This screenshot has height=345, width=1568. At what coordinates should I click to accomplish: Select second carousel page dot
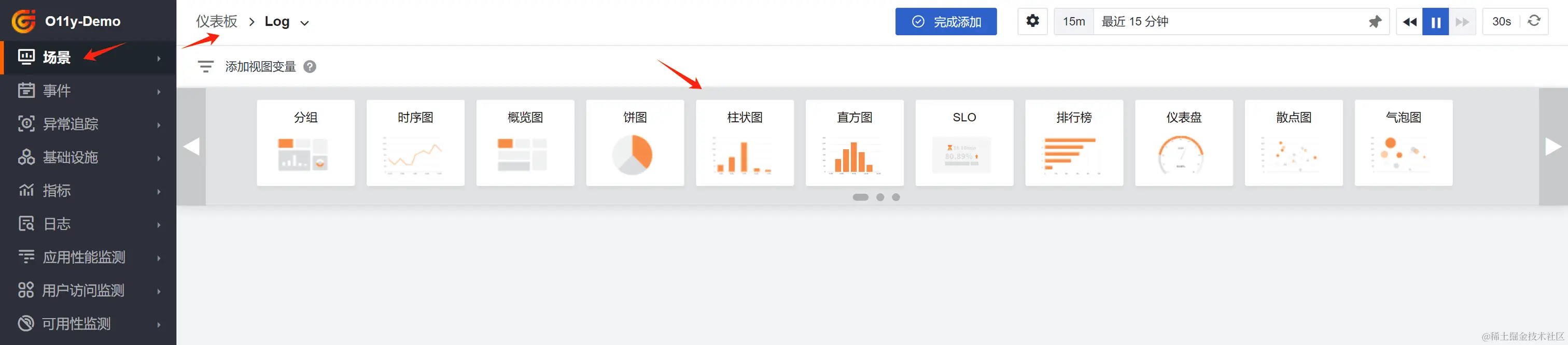coord(880,197)
